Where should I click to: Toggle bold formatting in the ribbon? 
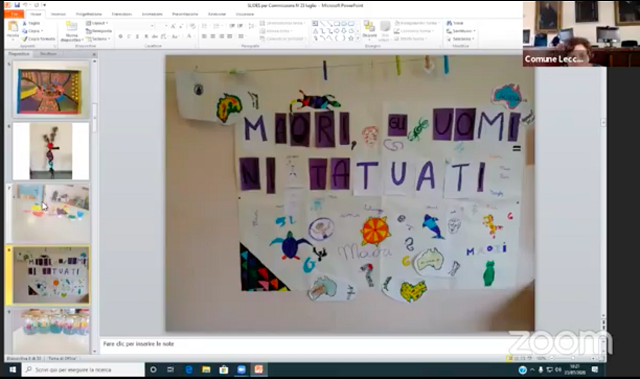coord(120,36)
